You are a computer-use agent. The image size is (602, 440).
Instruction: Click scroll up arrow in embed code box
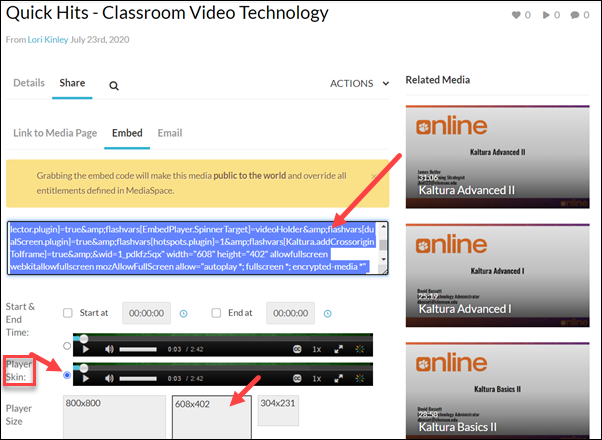click(x=383, y=227)
